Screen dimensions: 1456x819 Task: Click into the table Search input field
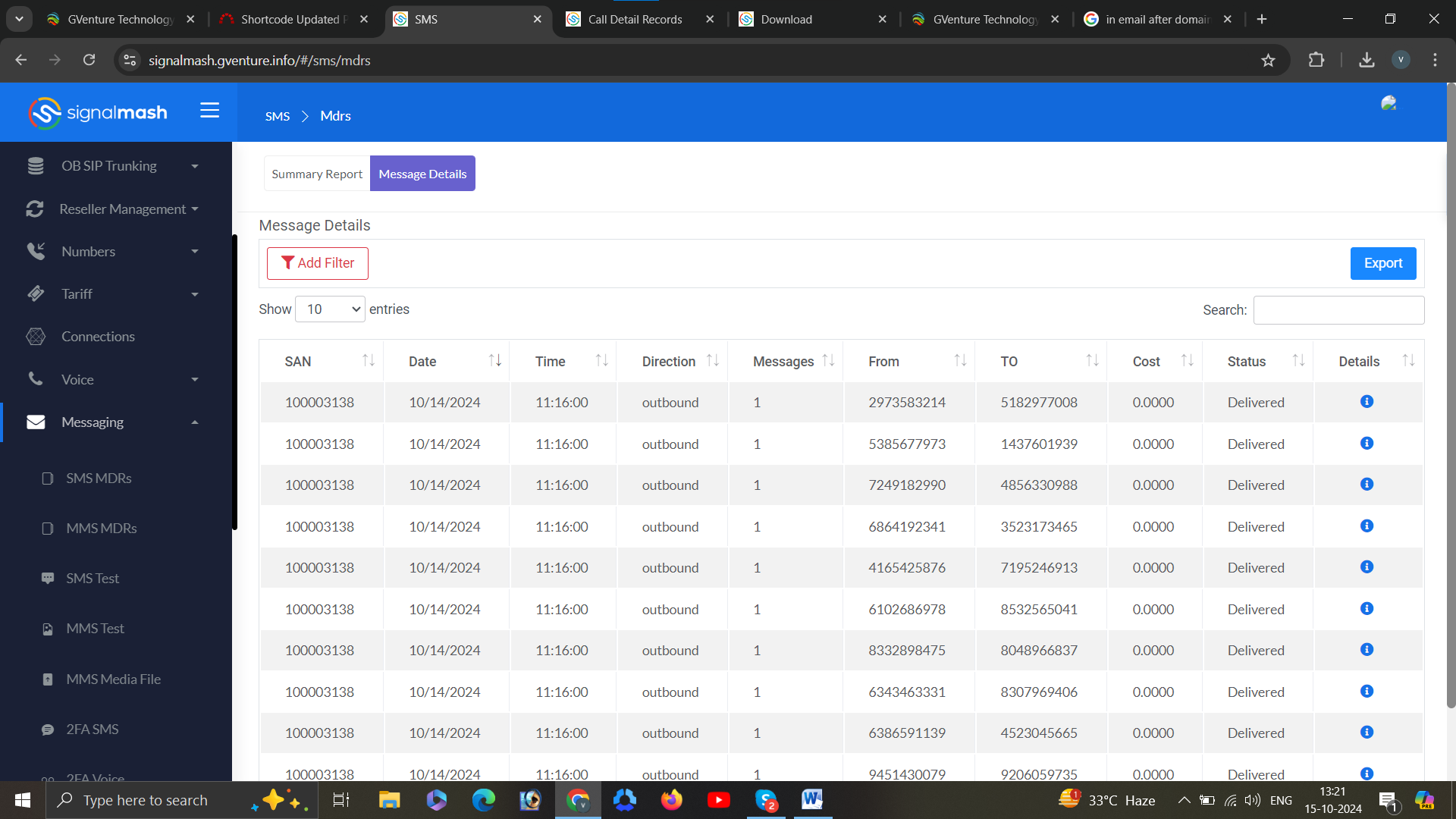coord(1338,310)
